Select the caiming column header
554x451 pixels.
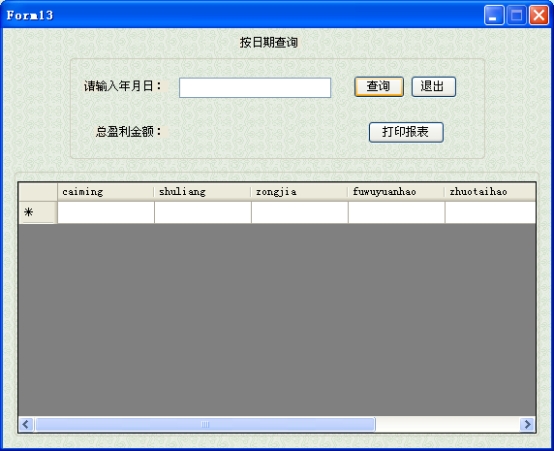coord(106,192)
